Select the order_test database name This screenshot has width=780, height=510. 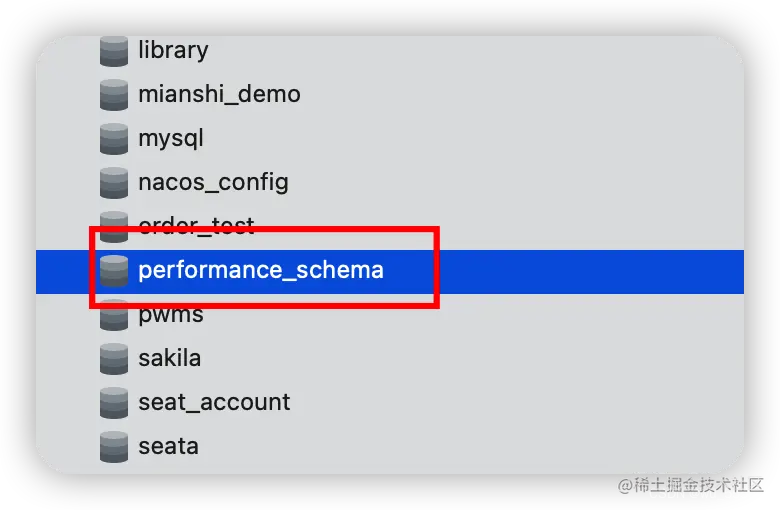coord(196,227)
